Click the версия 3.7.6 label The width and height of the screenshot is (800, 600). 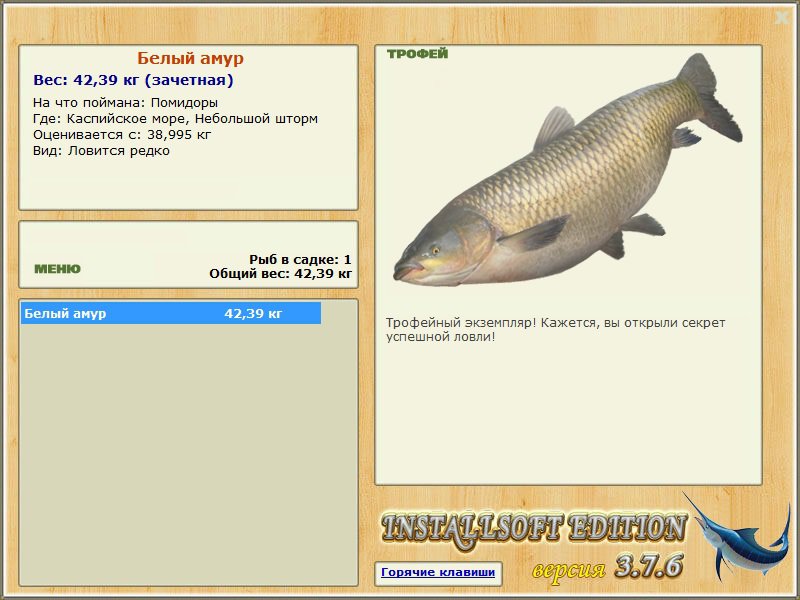[607, 567]
